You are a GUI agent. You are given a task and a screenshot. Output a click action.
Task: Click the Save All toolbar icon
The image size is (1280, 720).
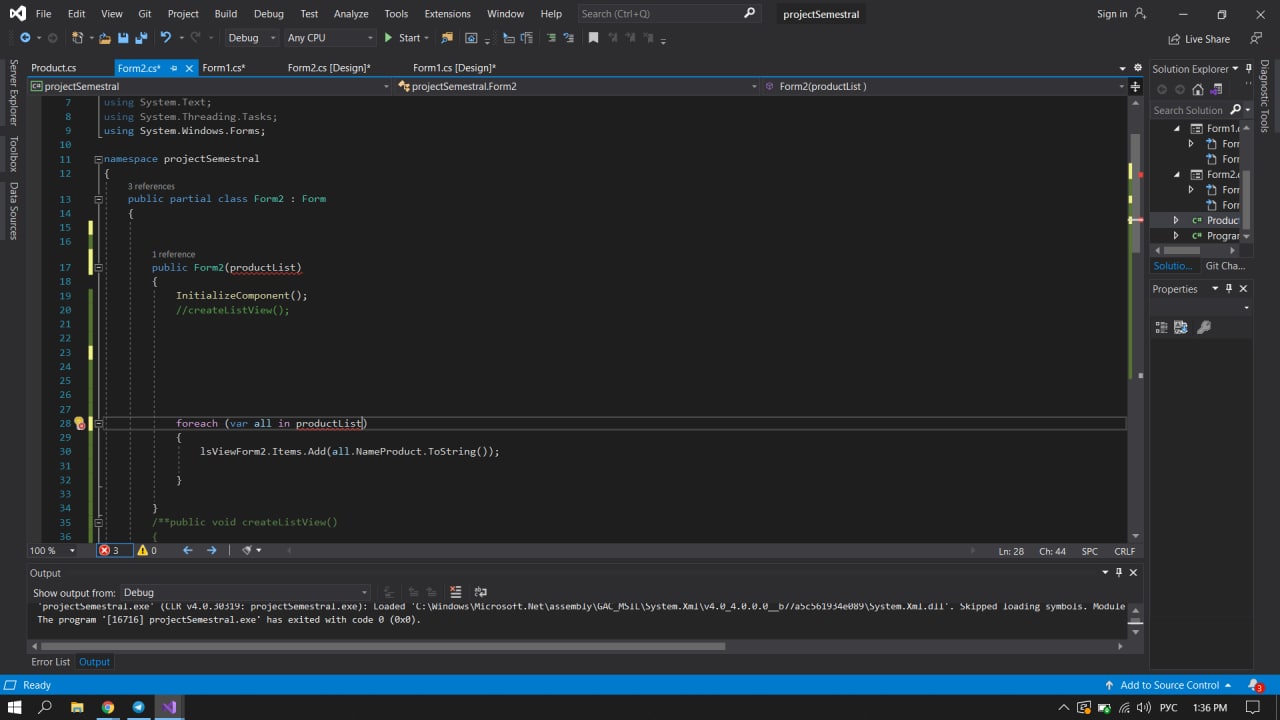pos(140,38)
